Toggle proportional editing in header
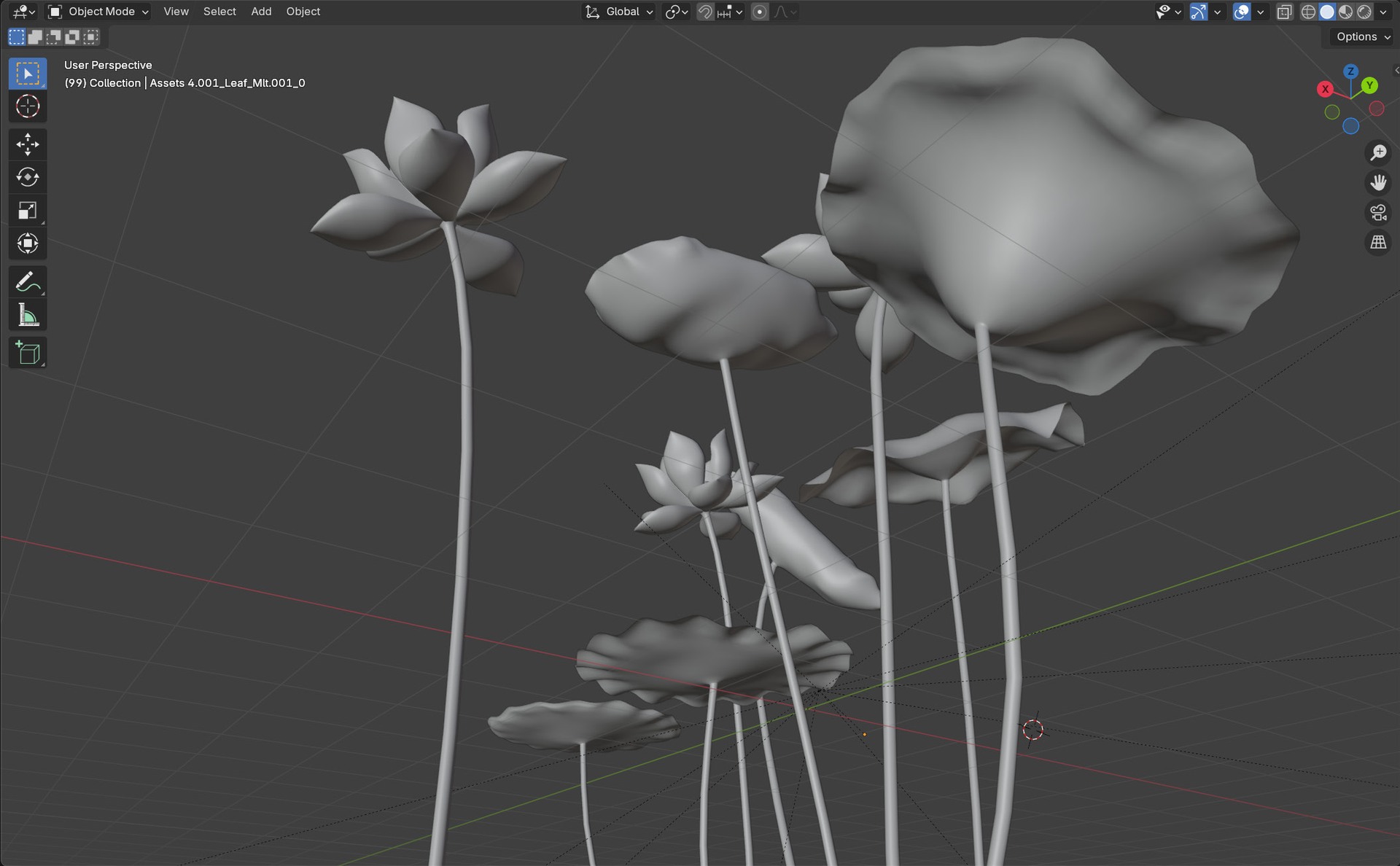Screen dimensions: 1400x866 759,12
